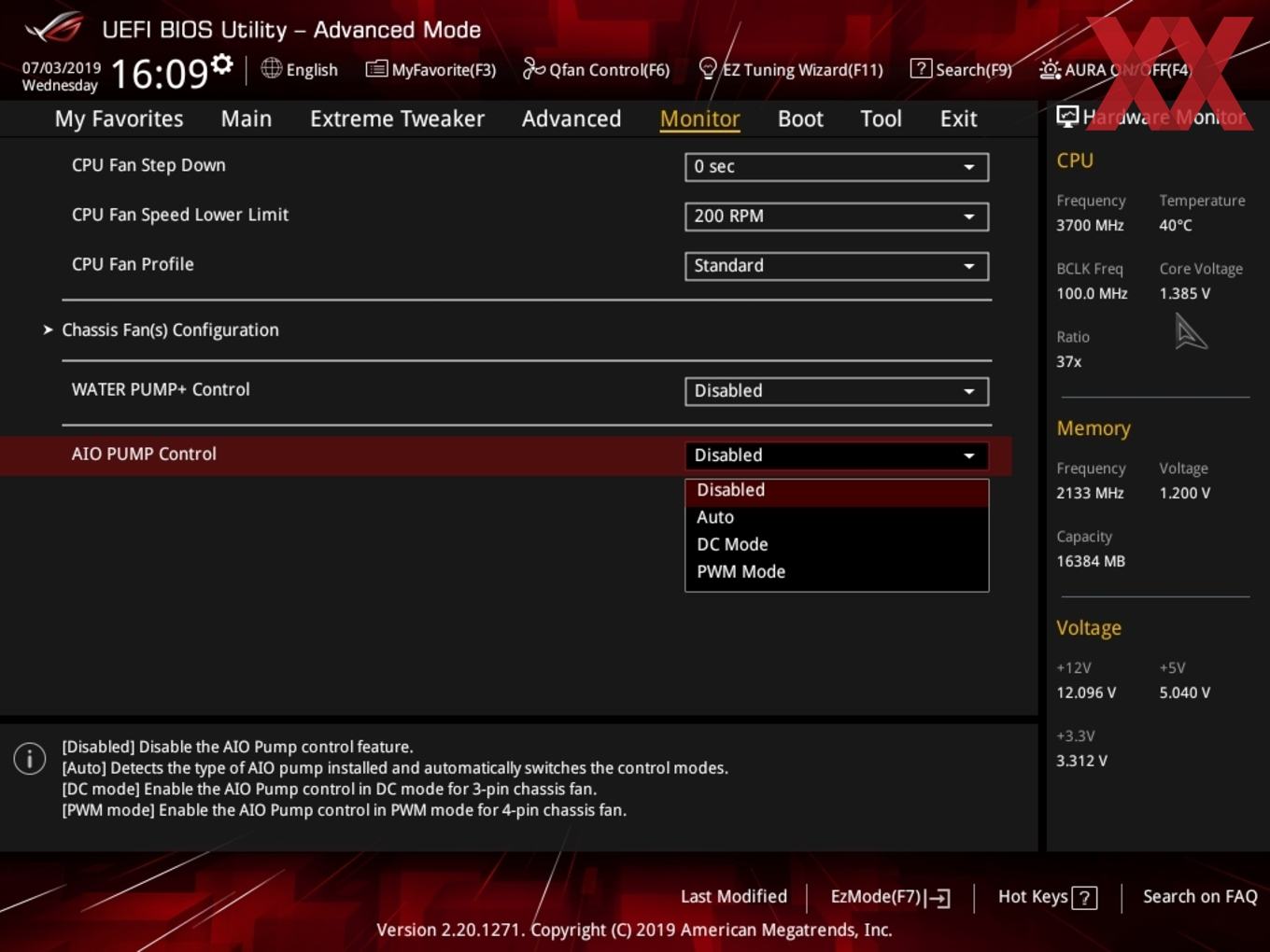The height and width of the screenshot is (952, 1270).
Task: Click the ROG logo icon
Action: (54, 28)
